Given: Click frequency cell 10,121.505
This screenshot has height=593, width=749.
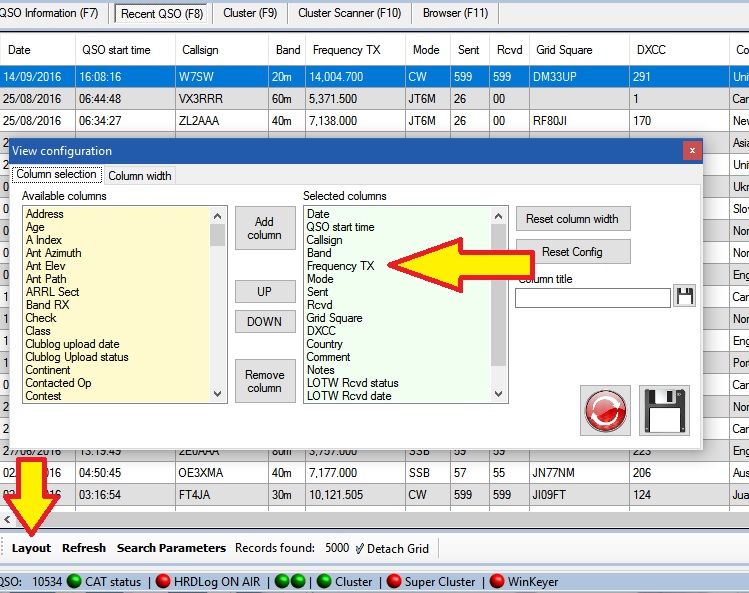Looking at the screenshot, I should coord(355,495).
